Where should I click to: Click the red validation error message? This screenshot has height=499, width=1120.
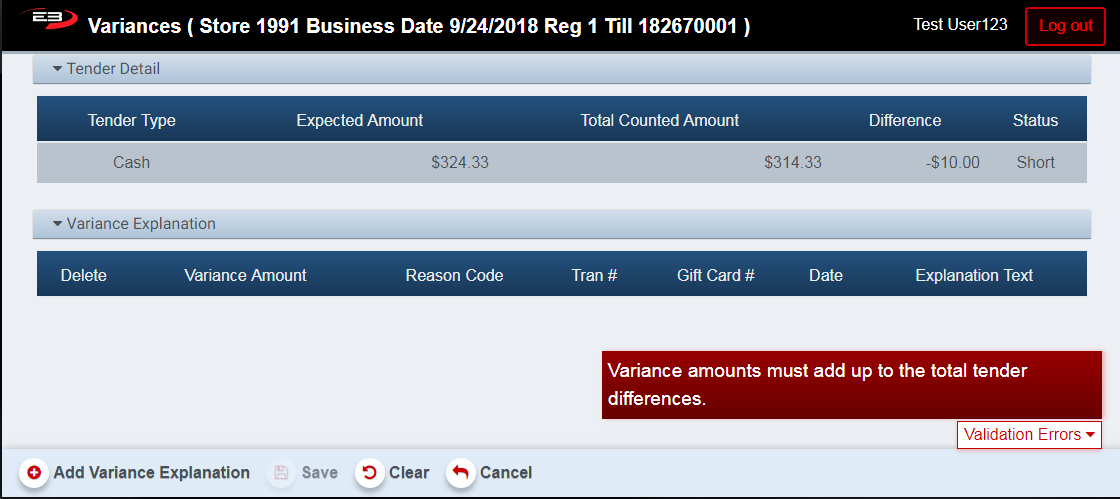point(851,385)
